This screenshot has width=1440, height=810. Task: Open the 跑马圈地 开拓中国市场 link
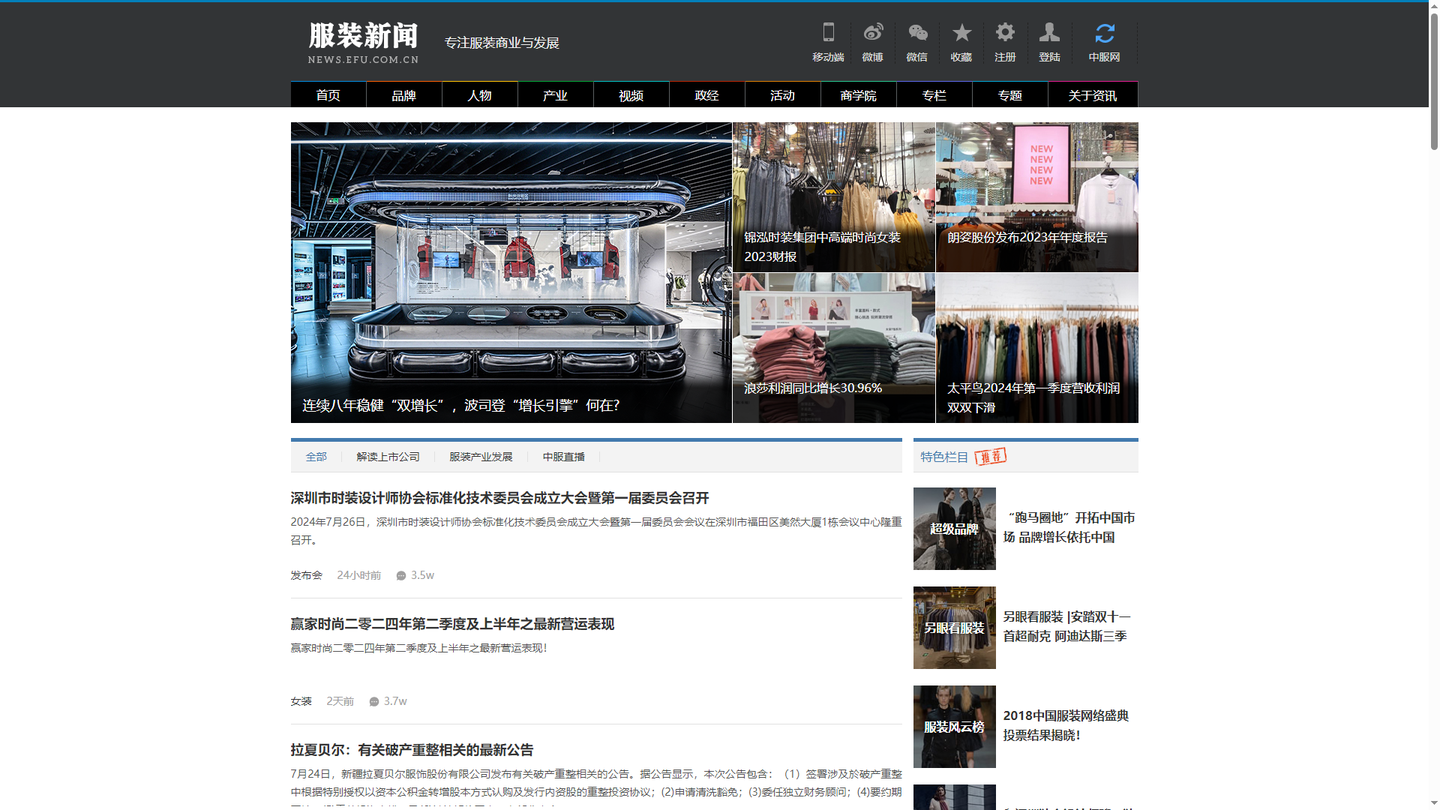[x=1069, y=528]
